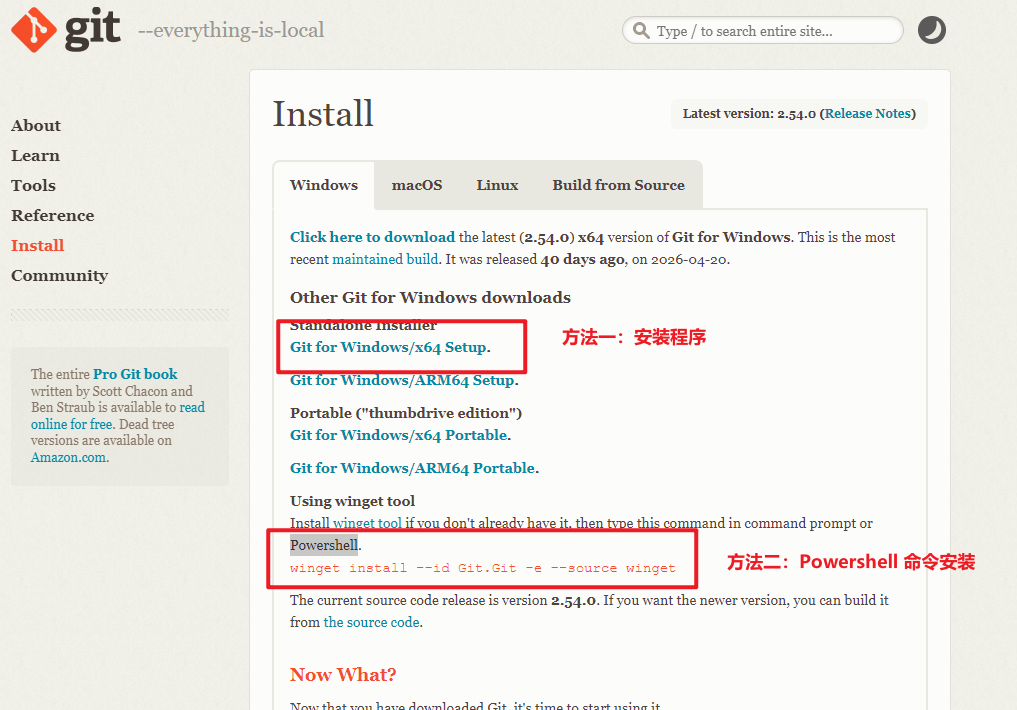Click the '--everything-is-local' tagline

pyautogui.click(x=231, y=30)
